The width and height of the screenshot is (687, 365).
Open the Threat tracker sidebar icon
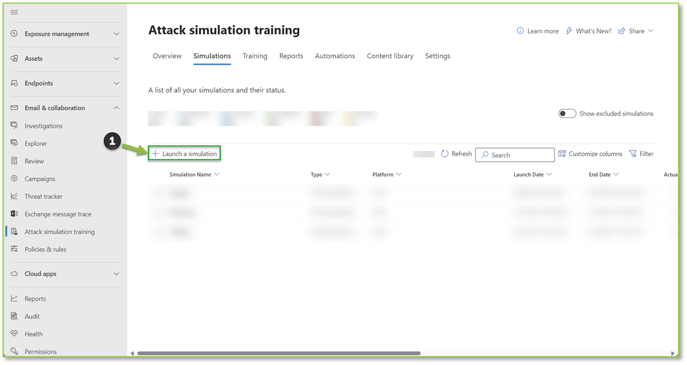point(14,196)
